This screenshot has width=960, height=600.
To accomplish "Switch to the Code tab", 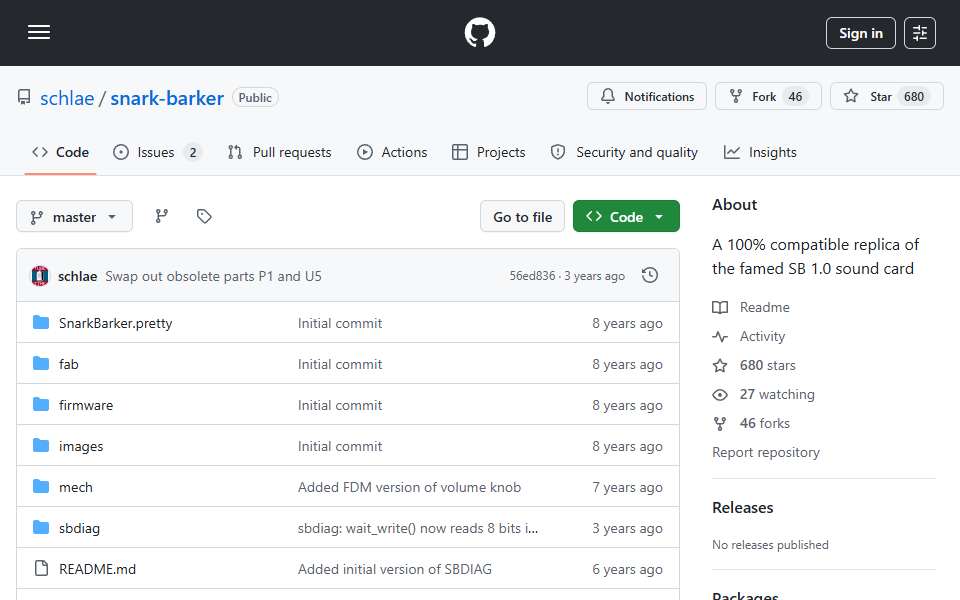I will (60, 152).
